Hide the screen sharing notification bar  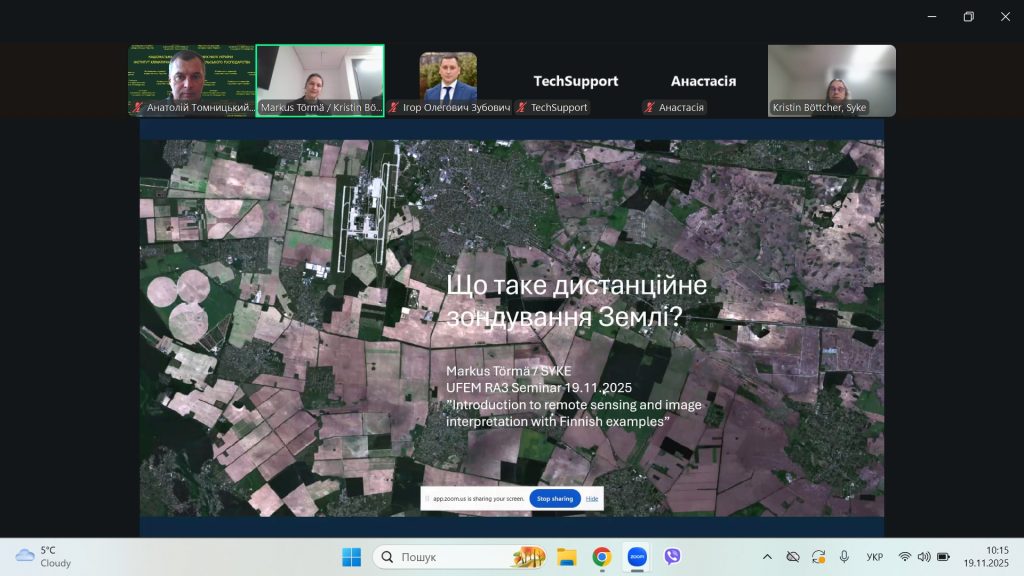(x=592, y=498)
